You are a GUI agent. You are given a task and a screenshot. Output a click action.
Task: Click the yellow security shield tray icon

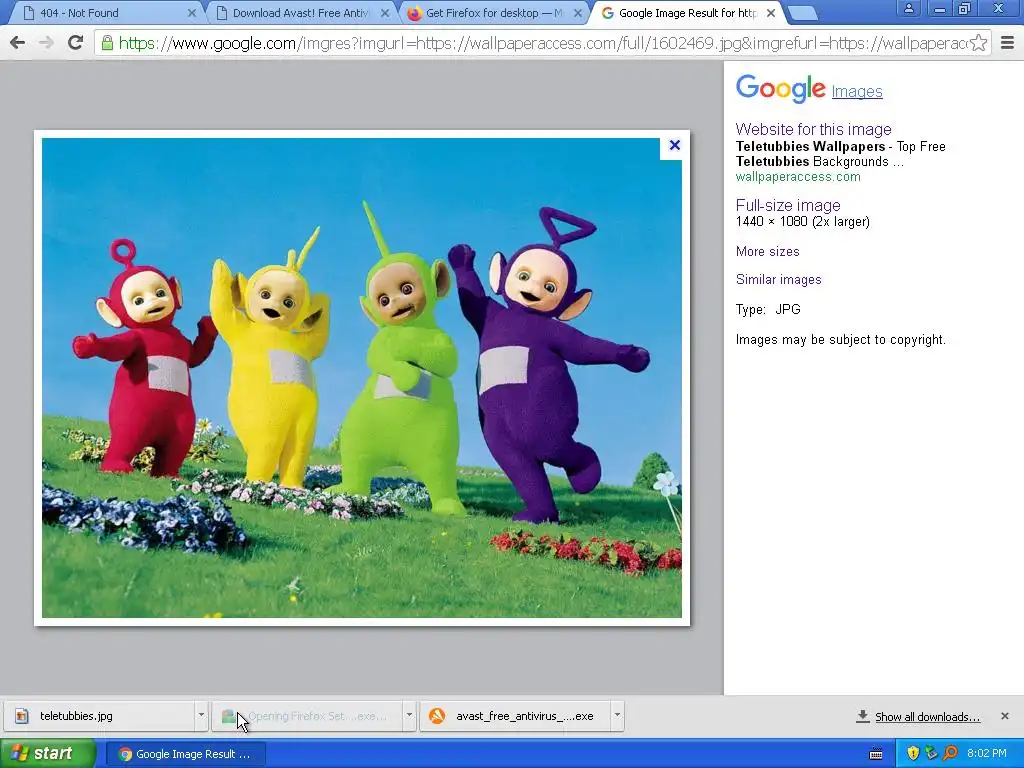click(x=913, y=754)
